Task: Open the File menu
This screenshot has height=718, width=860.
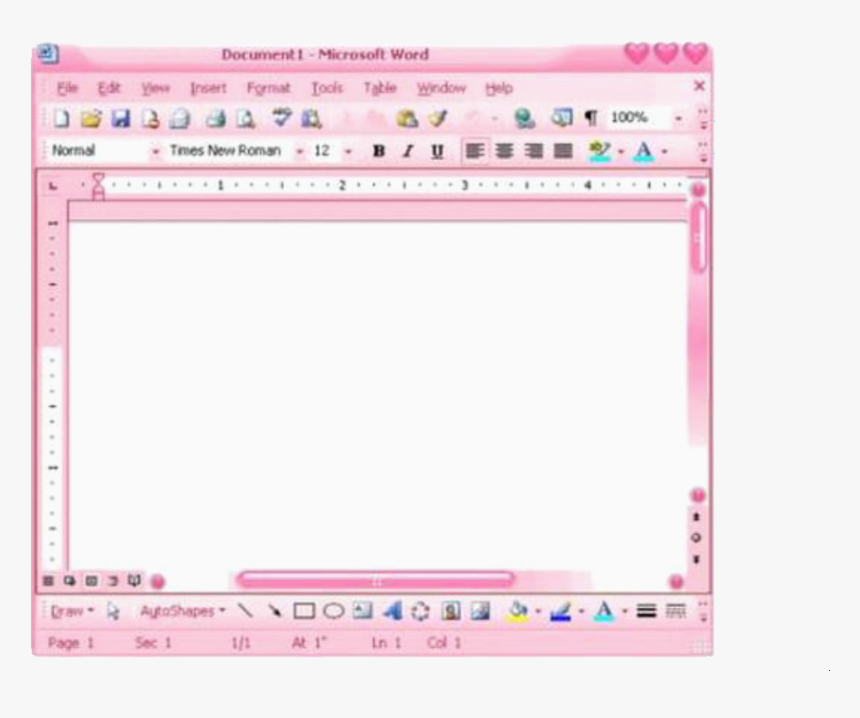Action: [67, 88]
